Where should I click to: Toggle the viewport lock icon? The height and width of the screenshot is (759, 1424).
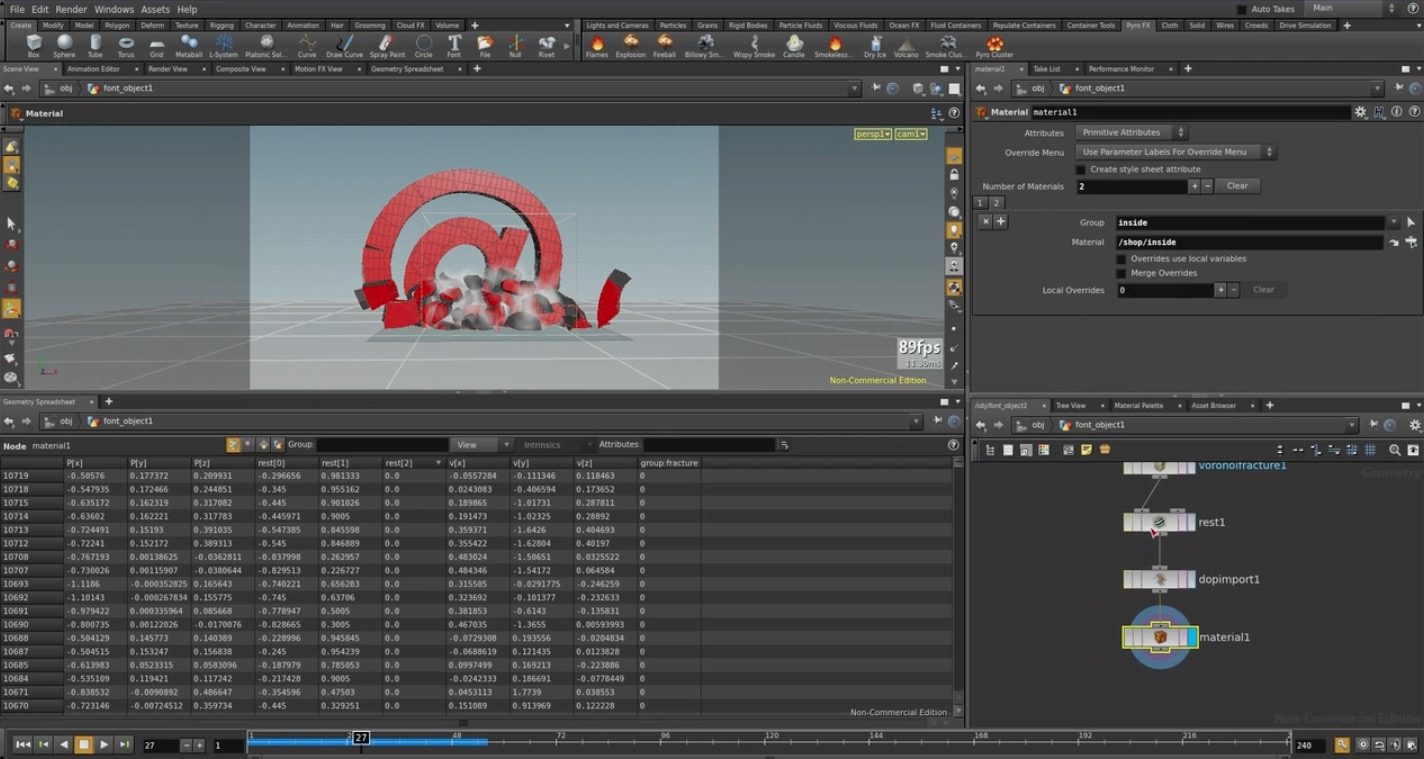954,175
